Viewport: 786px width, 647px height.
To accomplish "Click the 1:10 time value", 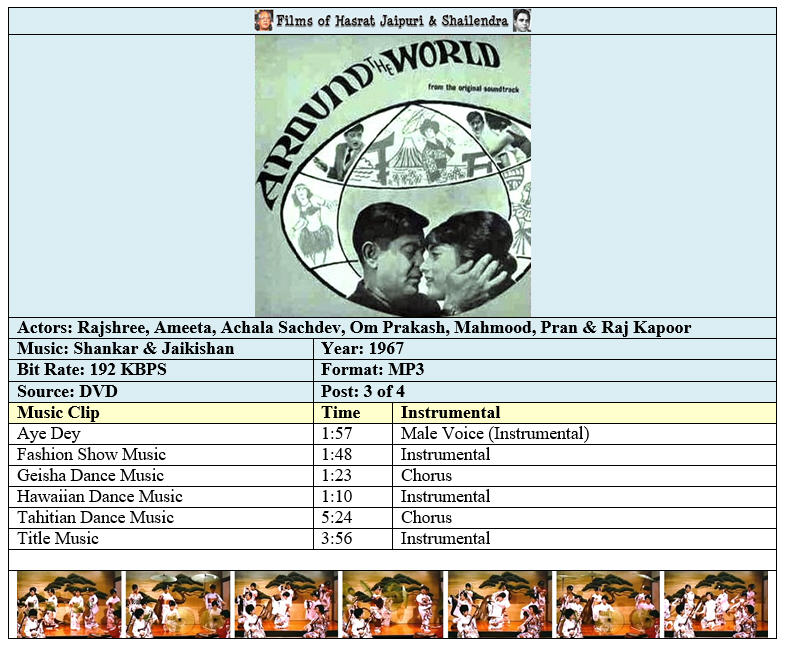I will (x=337, y=497).
